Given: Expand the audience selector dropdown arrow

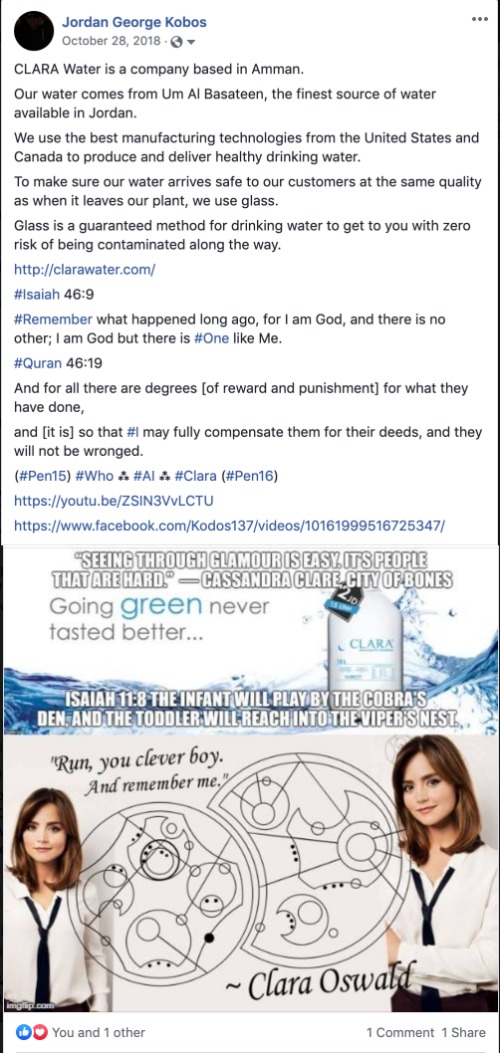Looking at the screenshot, I should (191, 42).
